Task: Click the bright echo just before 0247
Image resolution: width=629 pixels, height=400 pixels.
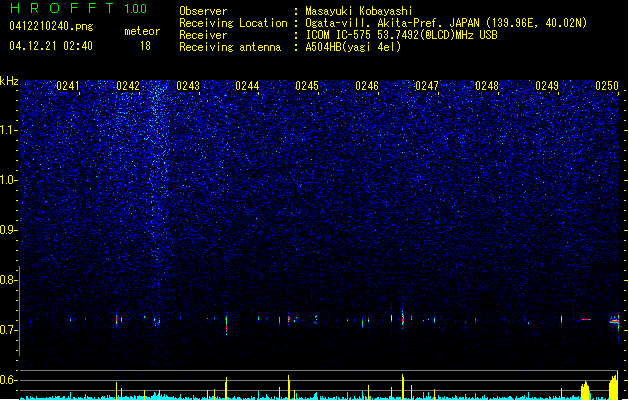Action: (x=403, y=319)
